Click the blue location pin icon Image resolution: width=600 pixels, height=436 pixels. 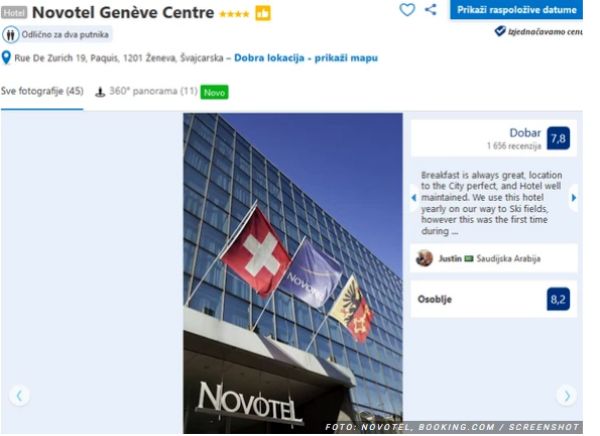6,58
